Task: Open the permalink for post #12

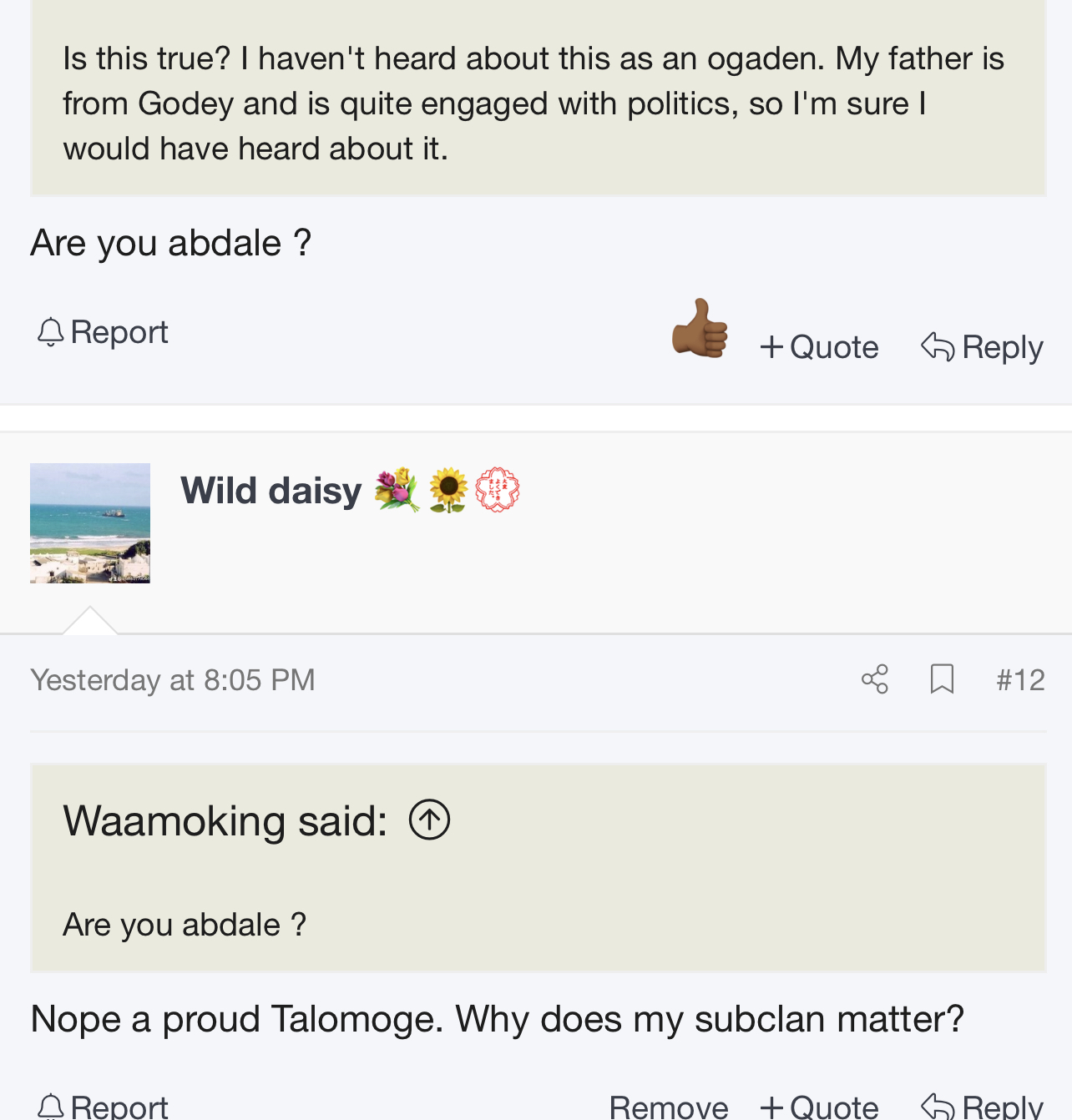Action: pyautogui.click(x=1020, y=680)
